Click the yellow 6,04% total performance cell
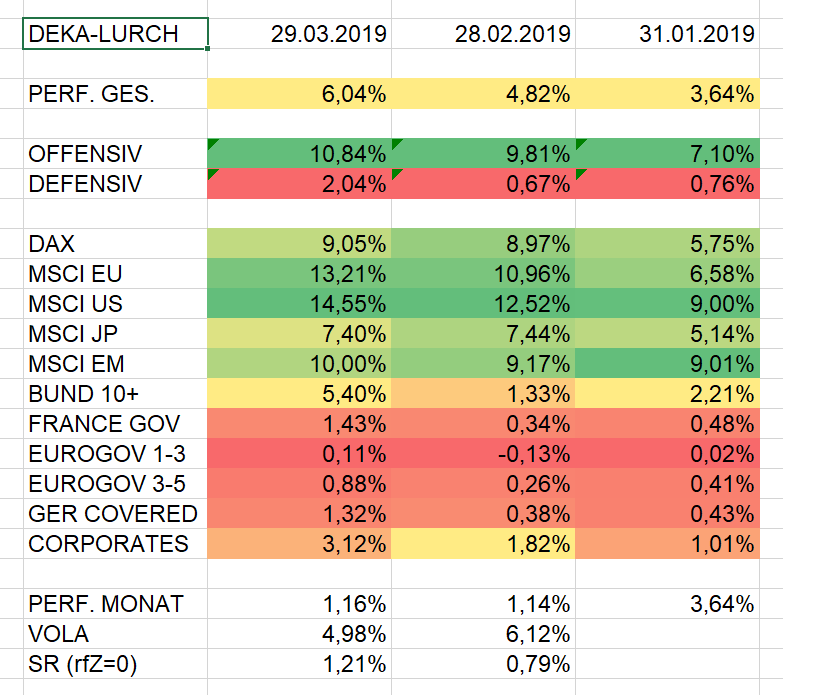Screen dimensions: 816x695 300,94
